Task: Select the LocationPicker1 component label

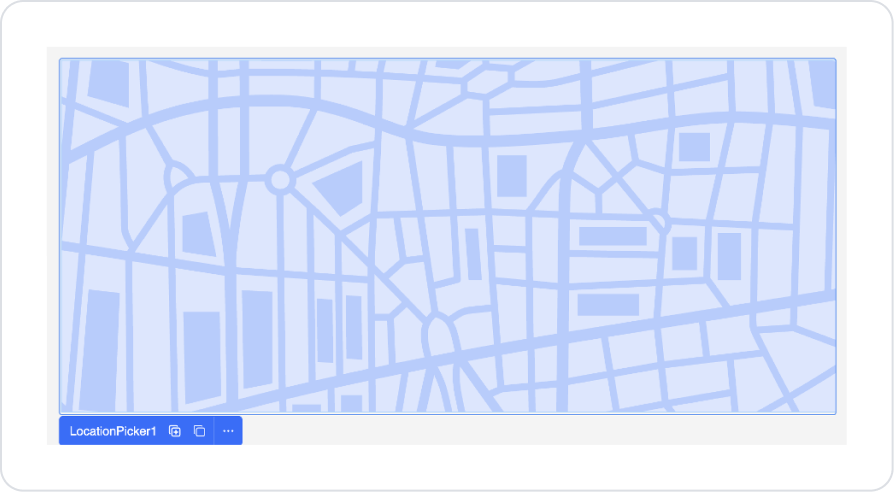Action: click(x=113, y=431)
